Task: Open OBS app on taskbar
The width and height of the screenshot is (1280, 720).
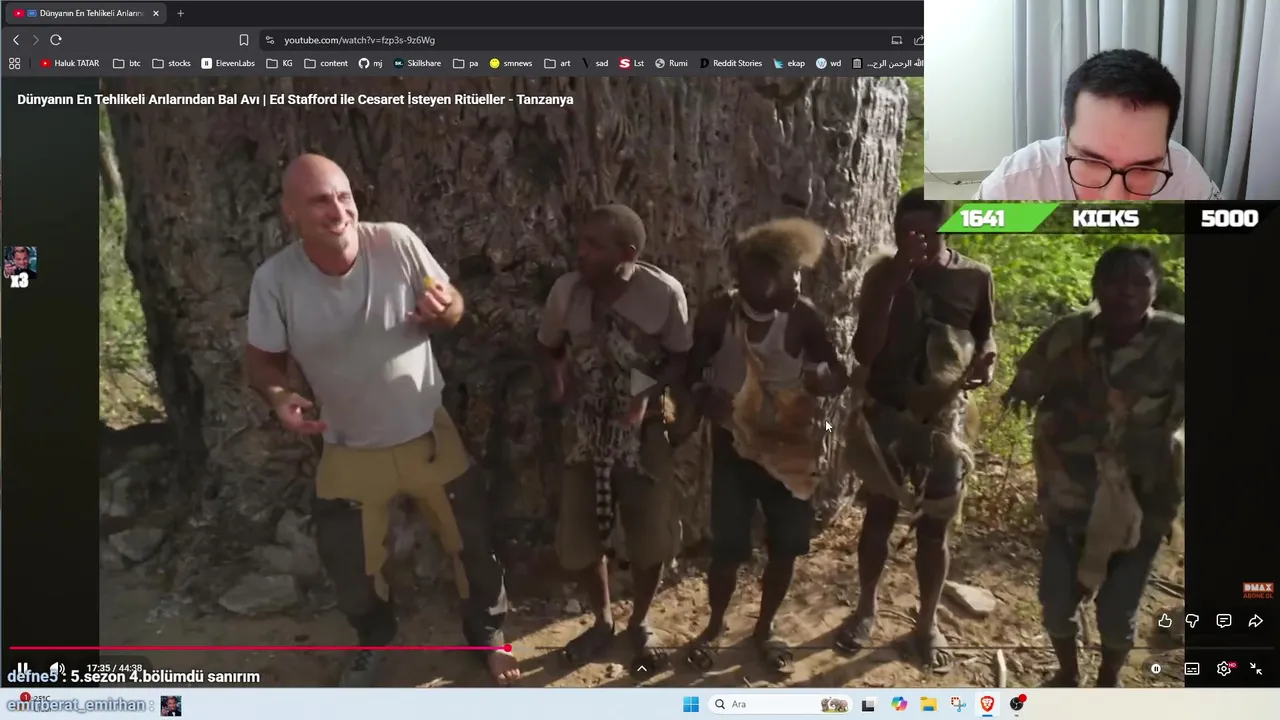Action: (1017, 704)
